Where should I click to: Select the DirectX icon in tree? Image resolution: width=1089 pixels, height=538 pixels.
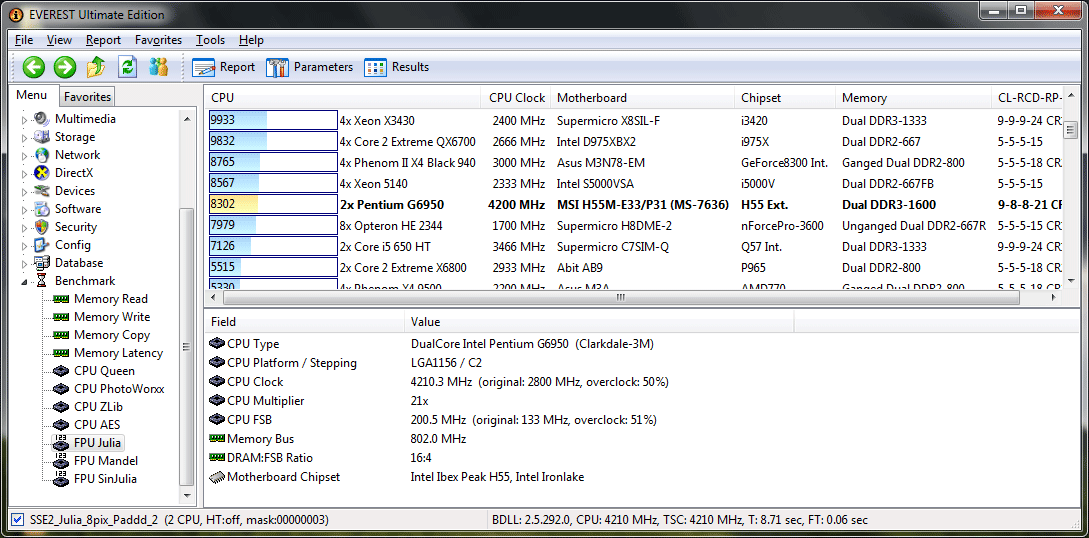(42, 173)
